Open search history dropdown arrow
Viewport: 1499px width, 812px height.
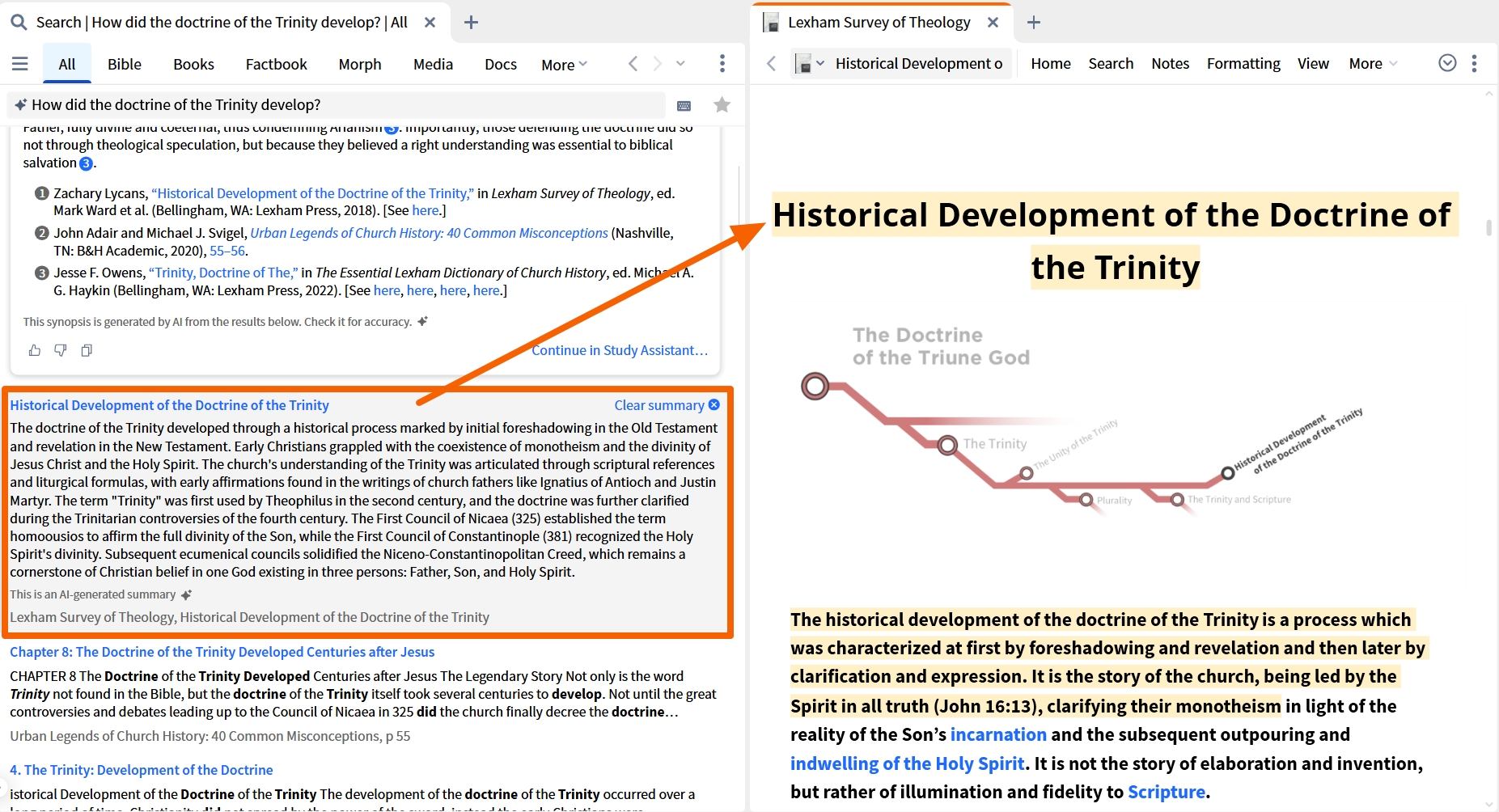pos(680,63)
